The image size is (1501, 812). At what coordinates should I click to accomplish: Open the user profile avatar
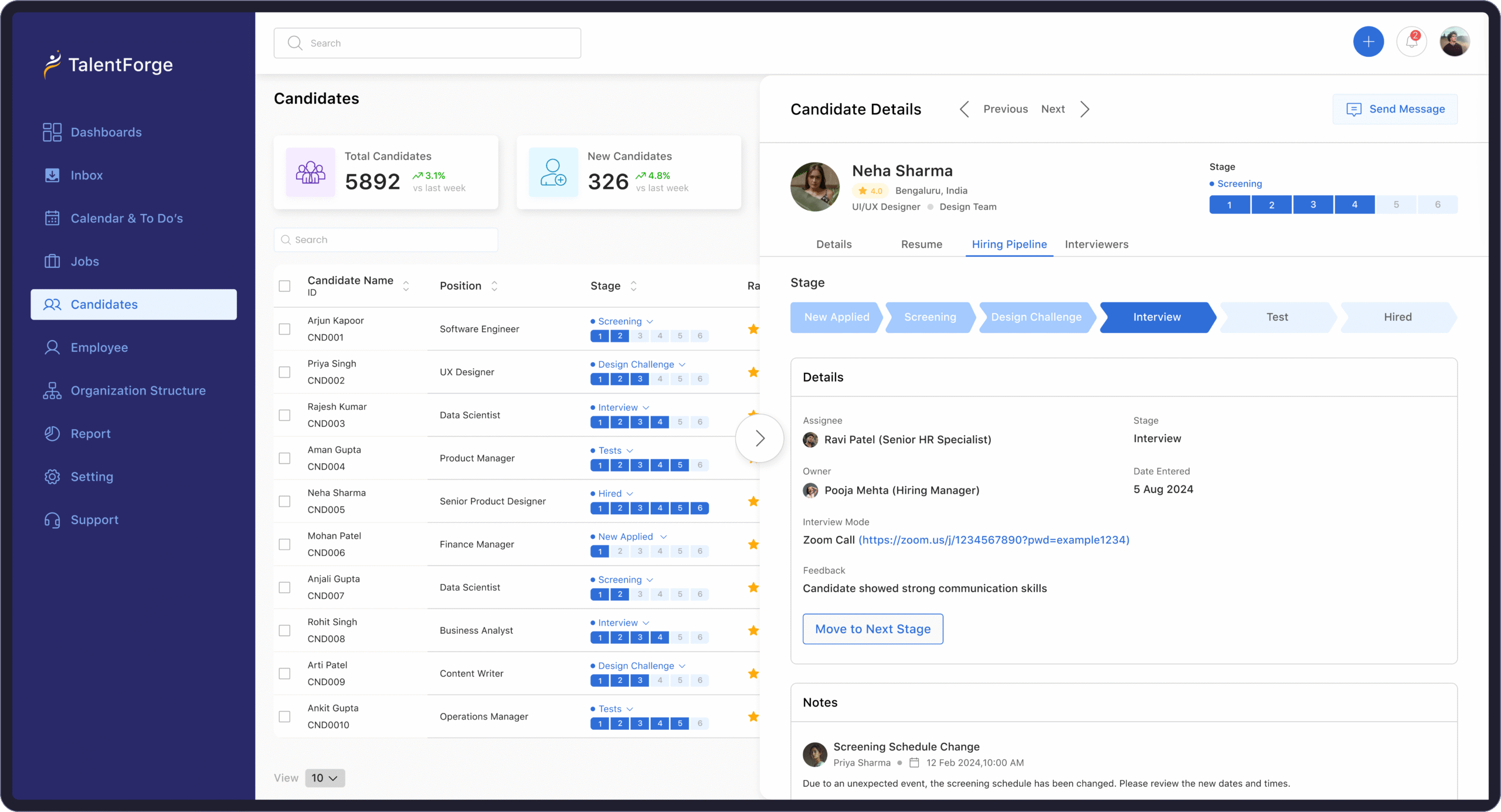click(1455, 42)
